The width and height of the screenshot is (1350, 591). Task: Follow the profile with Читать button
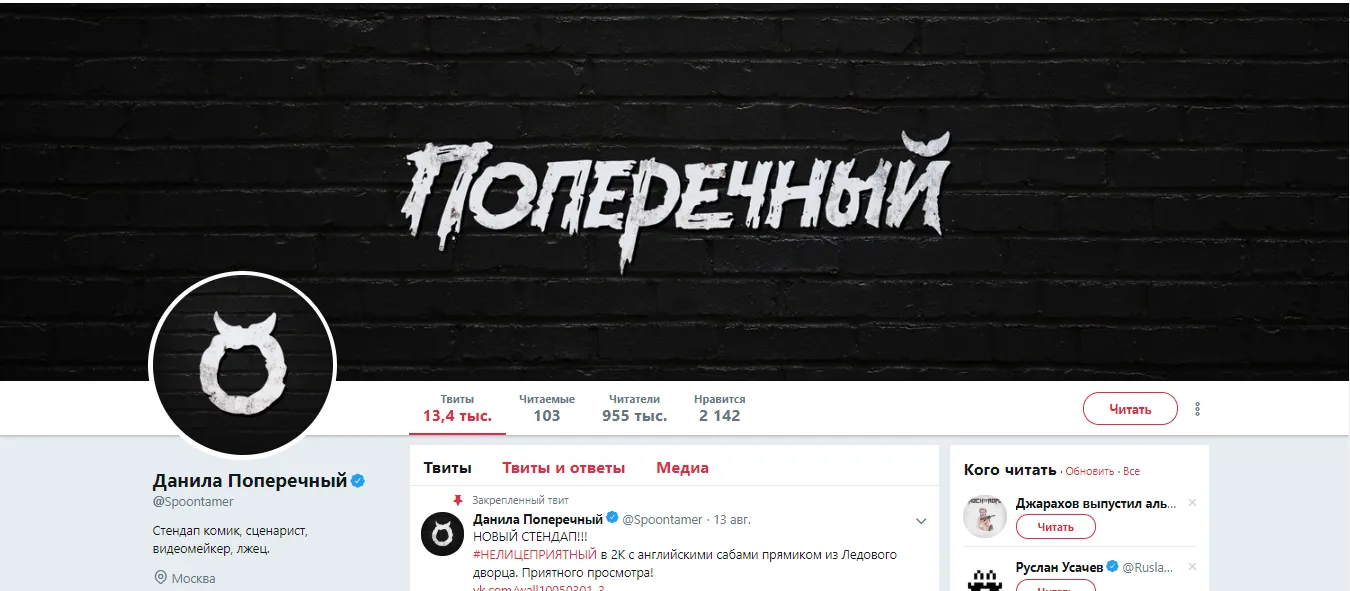[1130, 409]
